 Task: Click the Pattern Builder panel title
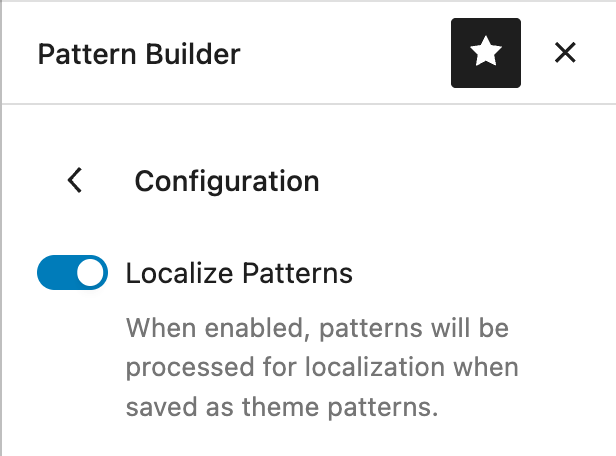point(139,53)
